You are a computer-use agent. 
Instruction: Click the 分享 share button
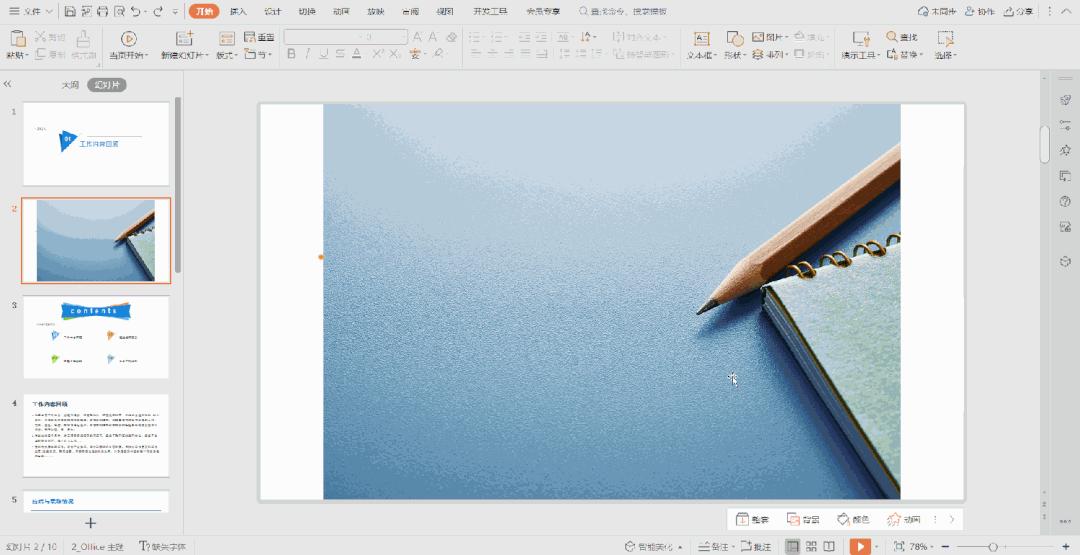click(x=1018, y=11)
